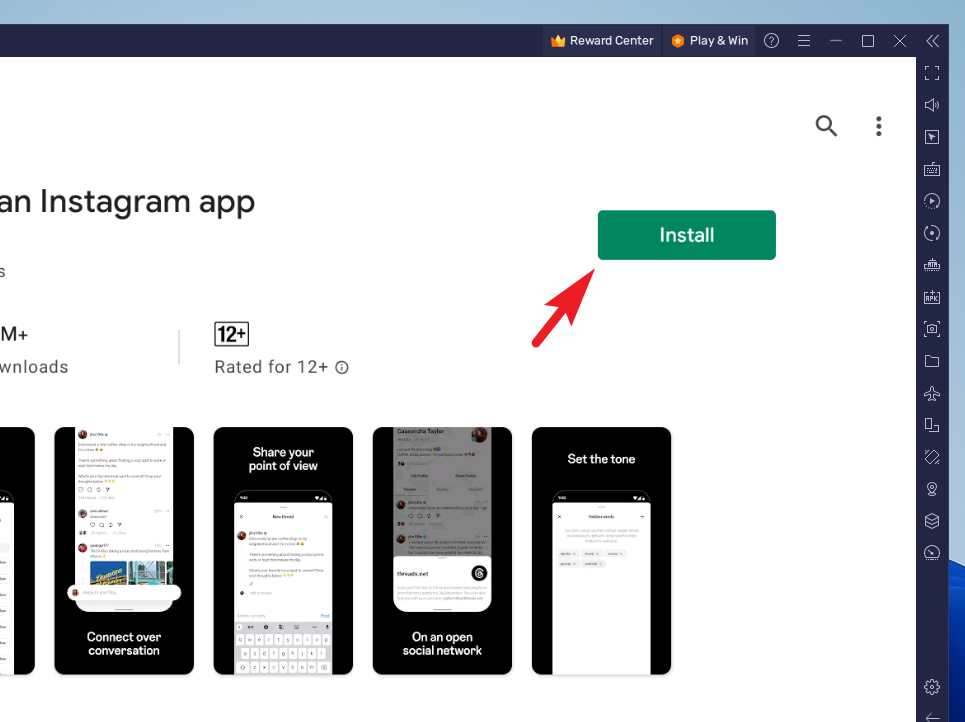
Task: Open the Reward Center
Action: tap(602, 41)
